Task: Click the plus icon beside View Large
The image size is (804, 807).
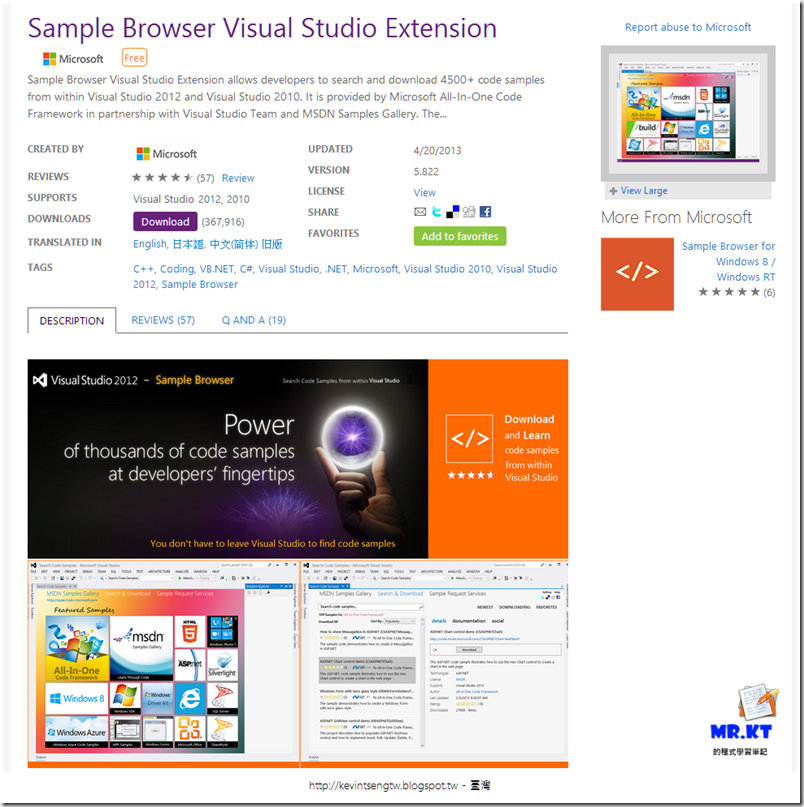Action: click(x=613, y=191)
